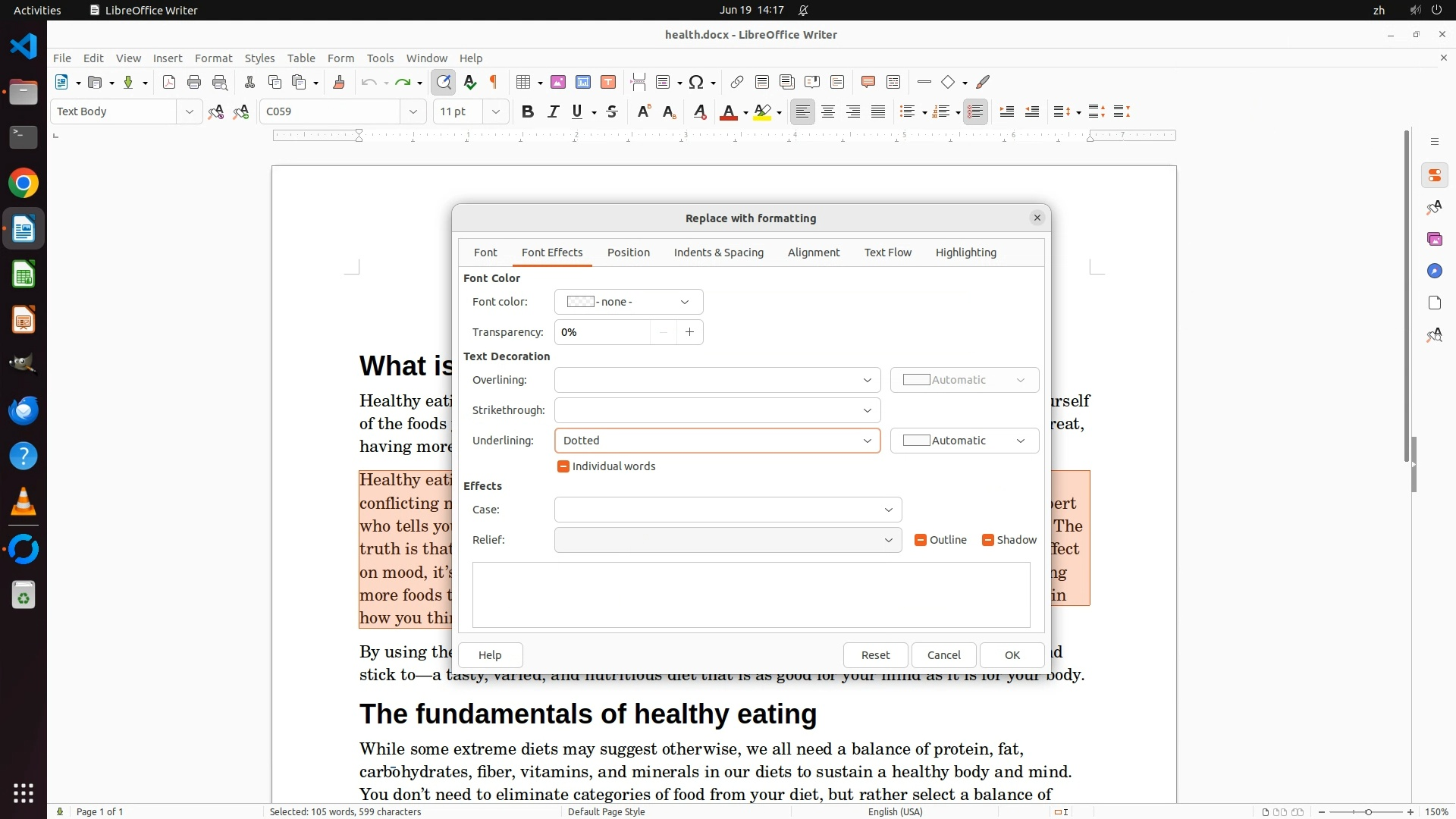Open the Format menu

point(213,58)
